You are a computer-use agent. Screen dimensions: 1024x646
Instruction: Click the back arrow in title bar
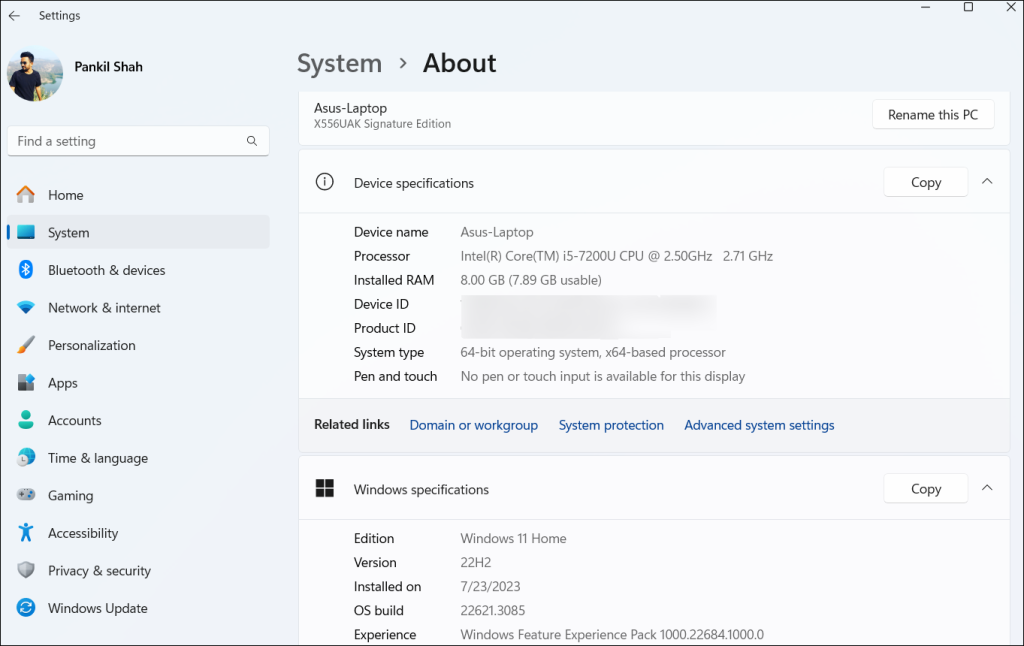coord(15,16)
